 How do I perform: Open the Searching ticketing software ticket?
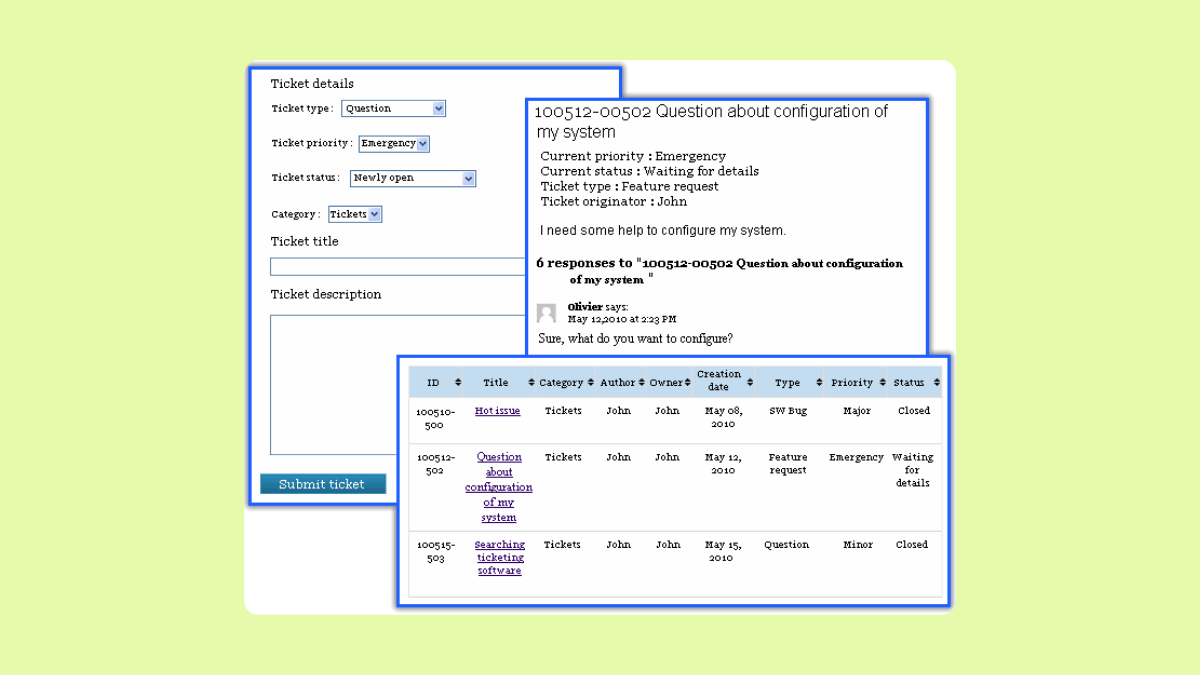pyautogui.click(x=499, y=557)
